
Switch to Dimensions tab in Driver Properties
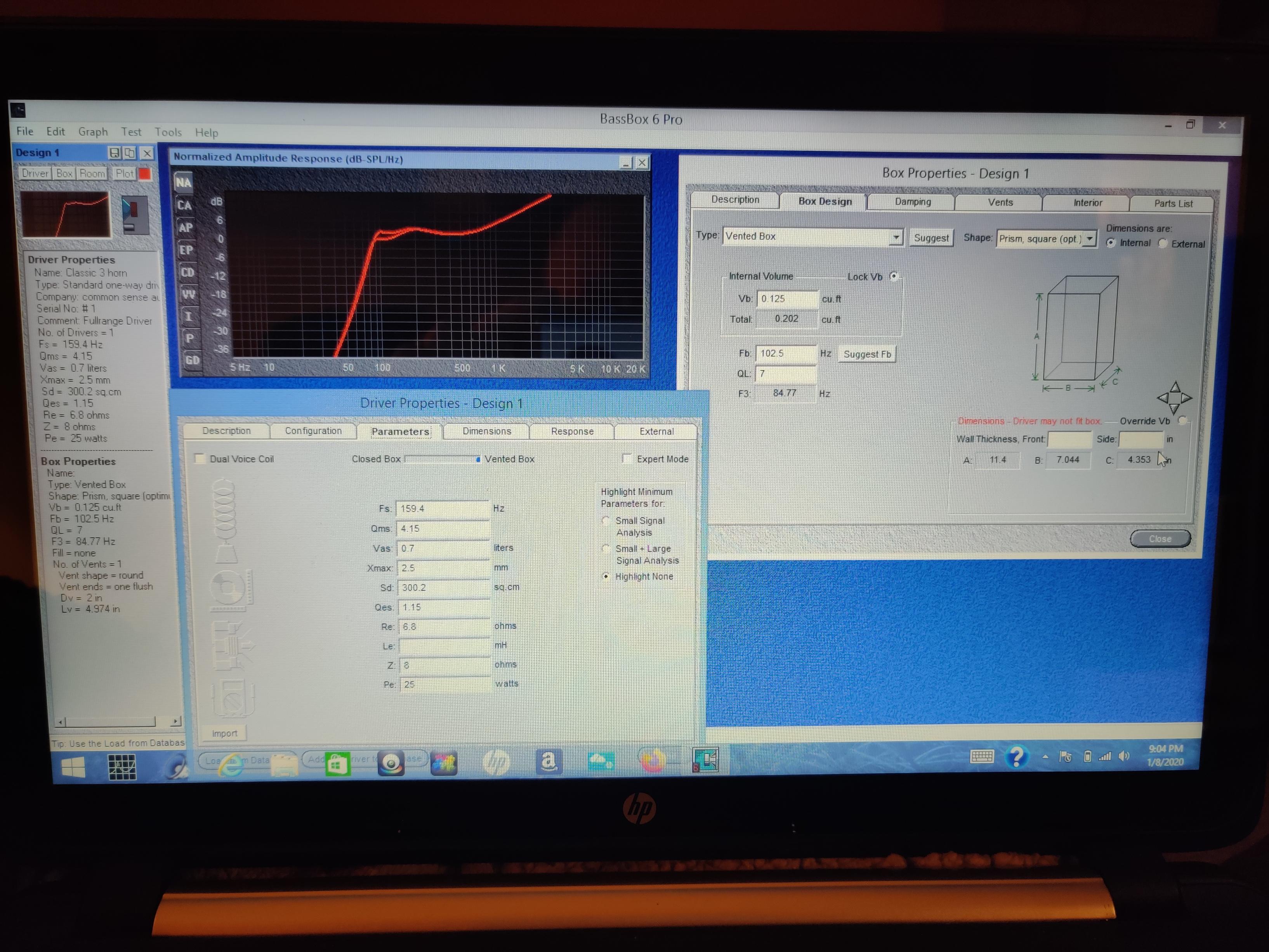point(486,431)
